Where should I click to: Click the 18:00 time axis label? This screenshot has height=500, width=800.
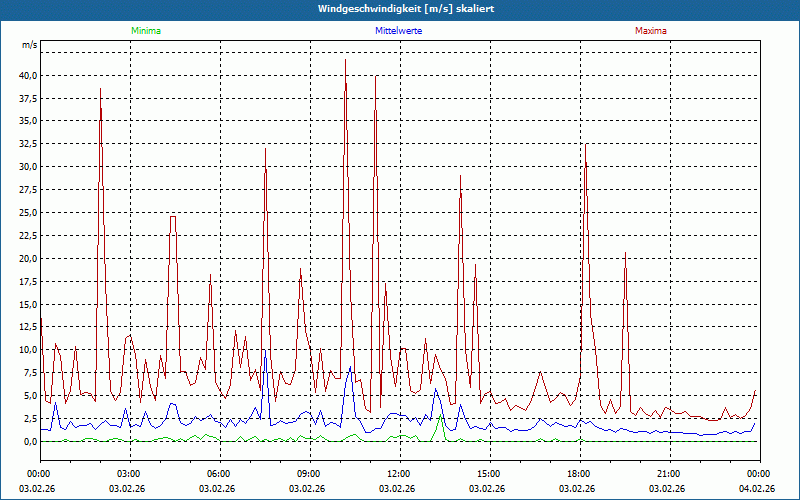[578, 474]
